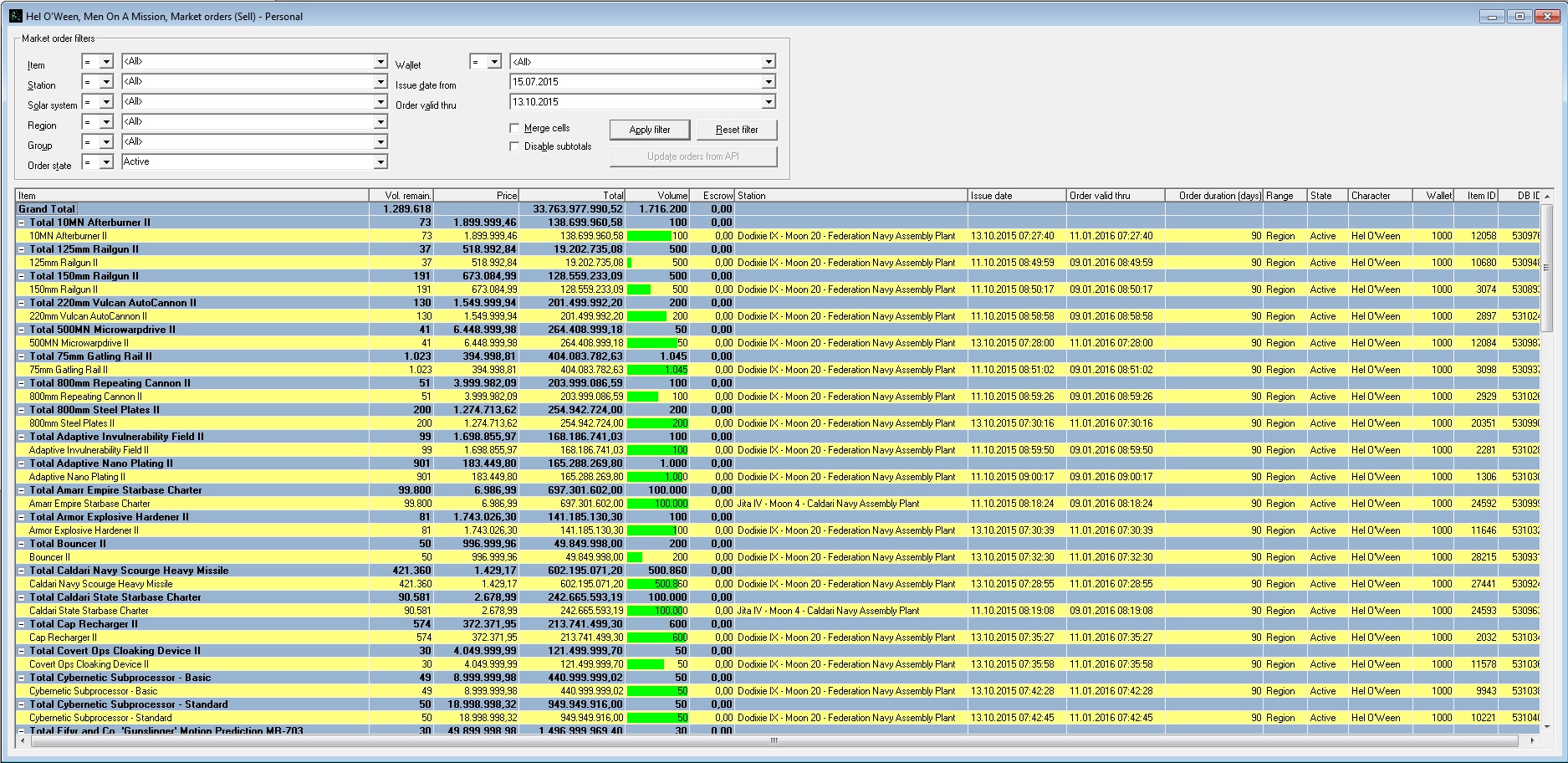Open the Wallet filter value dropdown
The width and height of the screenshot is (1568, 763).
(x=769, y=62)
